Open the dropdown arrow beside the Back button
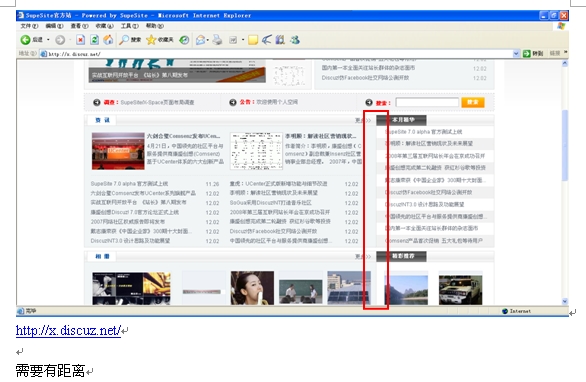 pyautogui.click(x=48, y=40)
